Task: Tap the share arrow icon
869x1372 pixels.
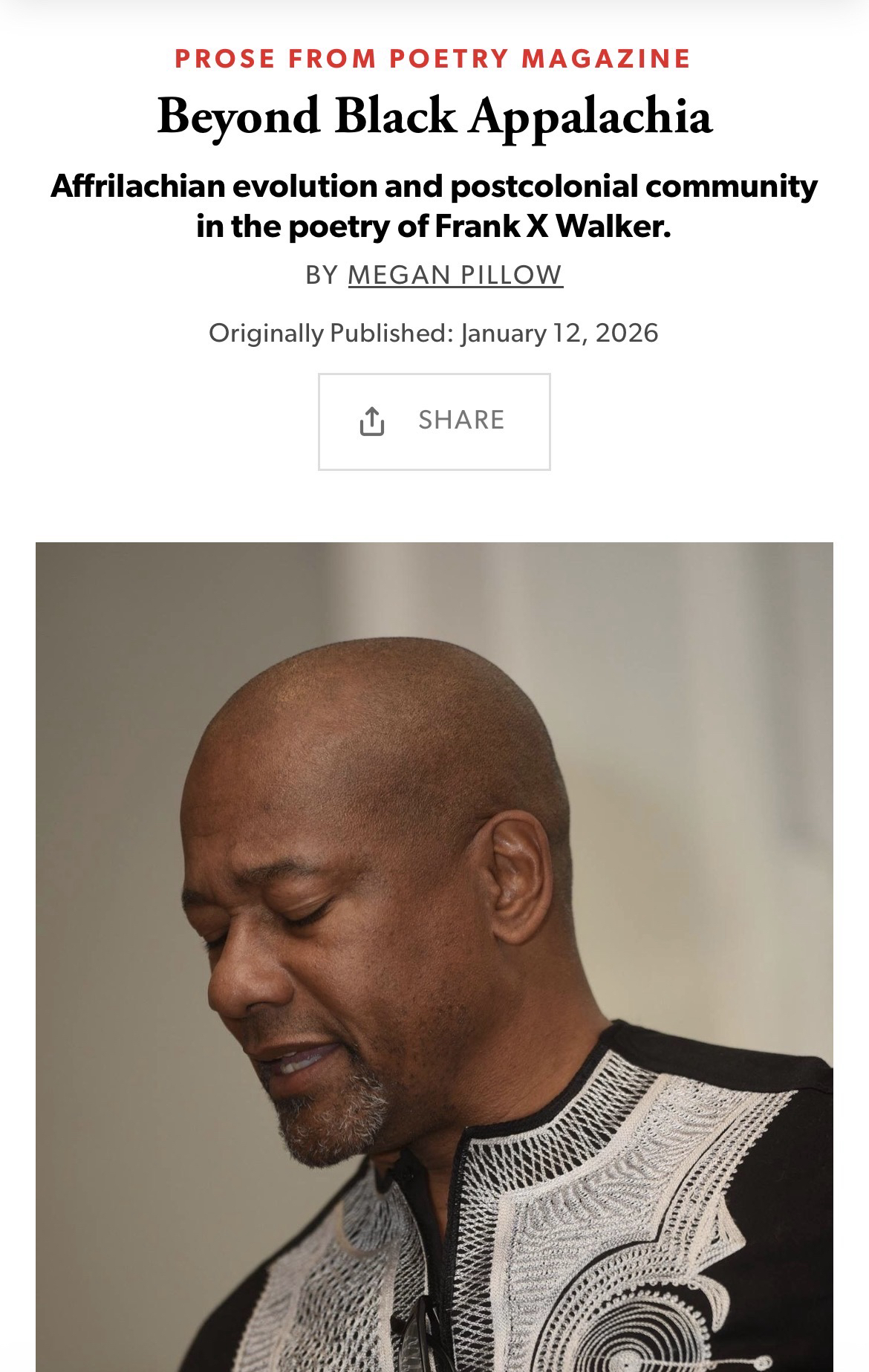Action: (371, 421)
